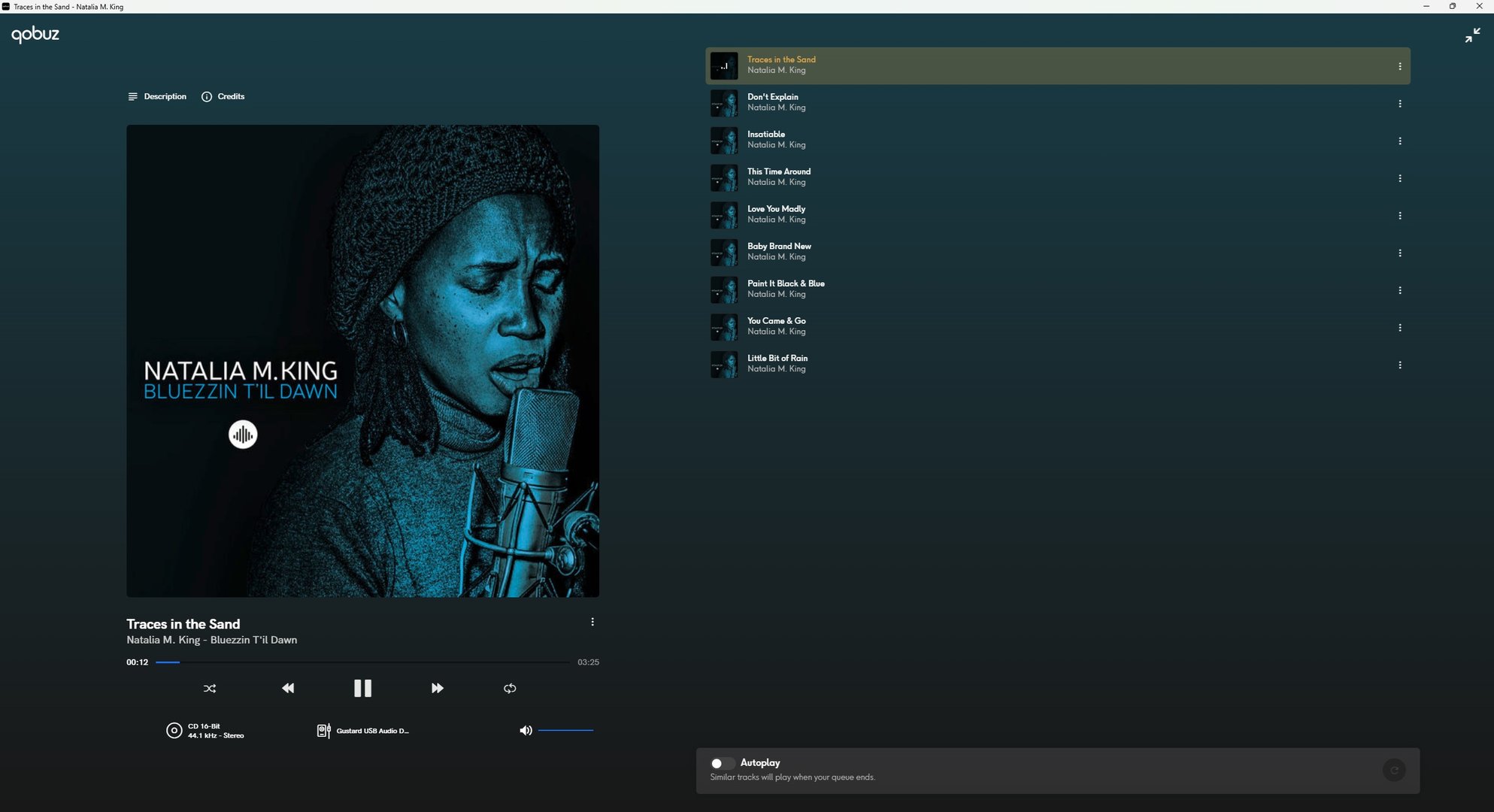
Task: Play Paint It Black & Blue from the queue
Action: coord(785,283)
